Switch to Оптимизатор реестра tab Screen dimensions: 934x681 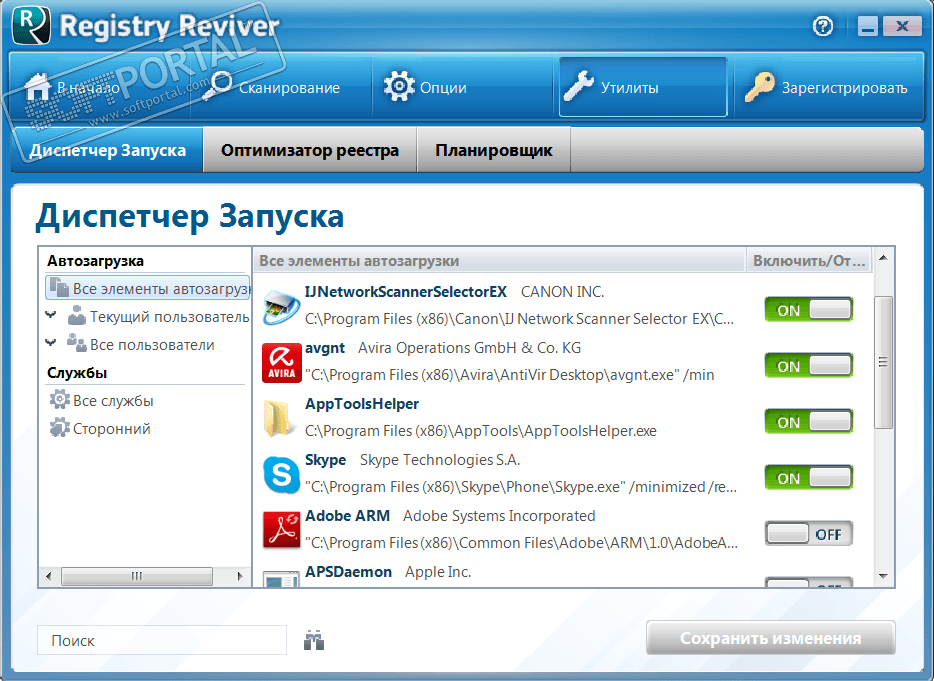(310, 150)
